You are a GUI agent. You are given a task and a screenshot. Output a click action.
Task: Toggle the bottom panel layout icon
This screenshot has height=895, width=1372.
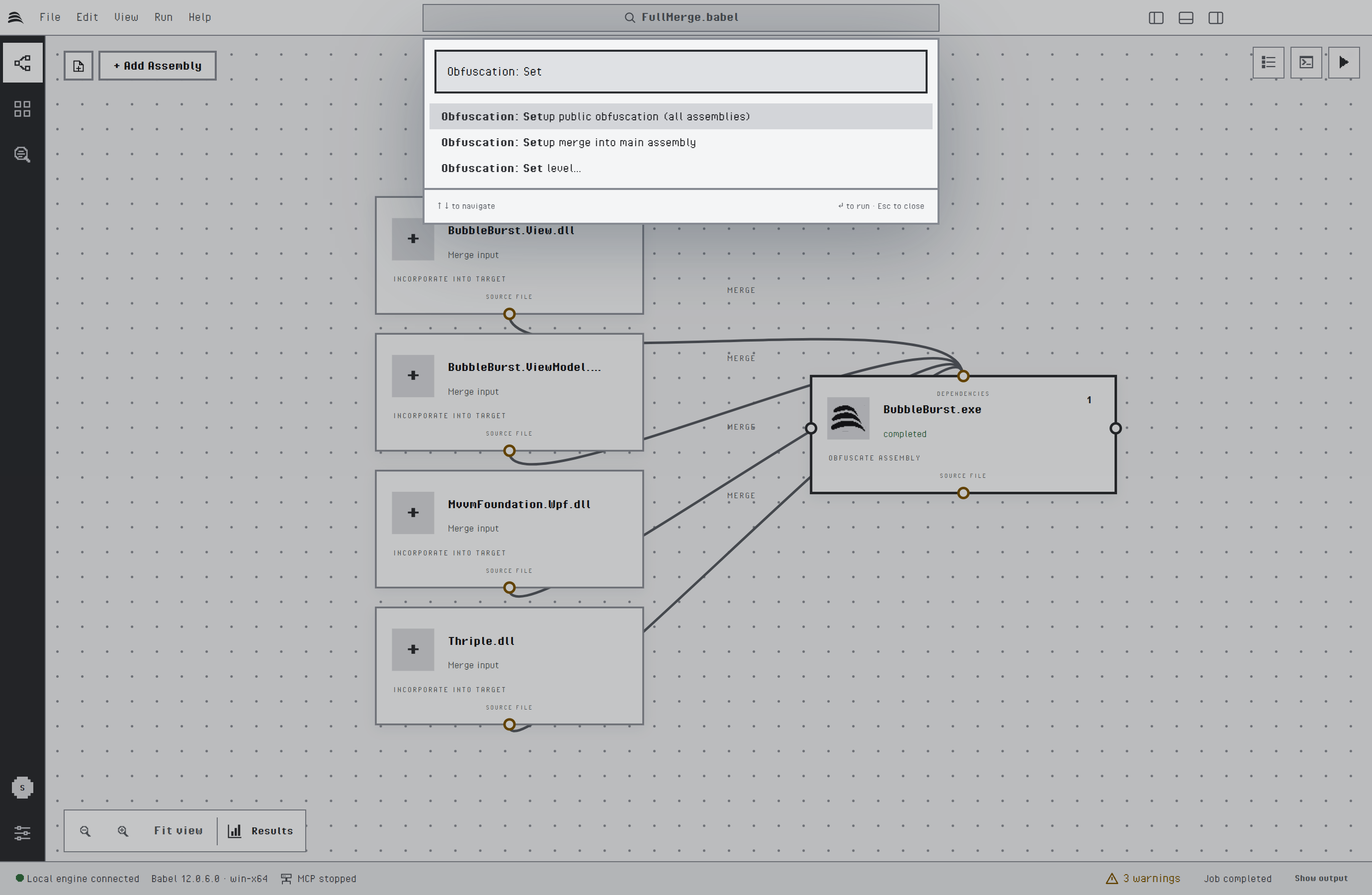(x=1186, y=18)
